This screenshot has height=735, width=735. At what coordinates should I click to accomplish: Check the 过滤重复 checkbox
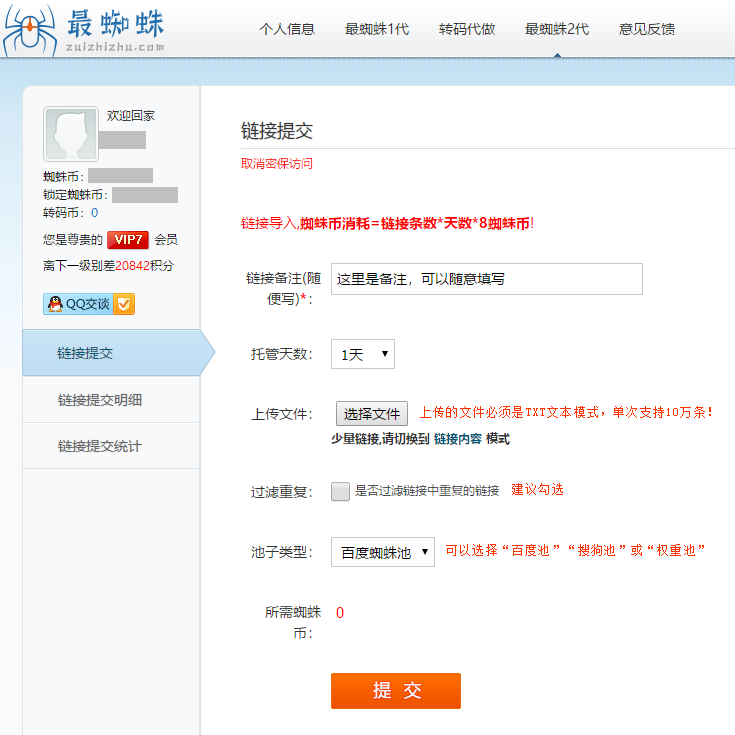click(x=341, y=491)
